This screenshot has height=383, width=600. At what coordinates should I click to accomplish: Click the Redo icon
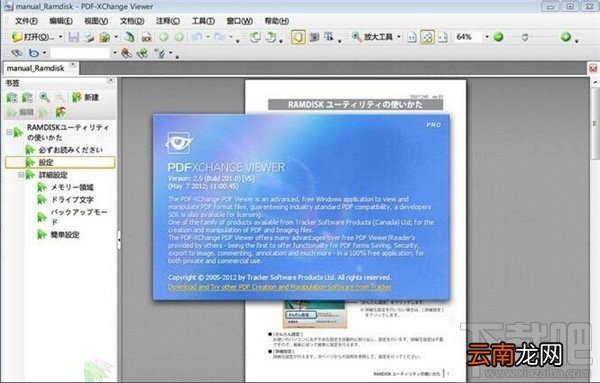click(220, 37)
